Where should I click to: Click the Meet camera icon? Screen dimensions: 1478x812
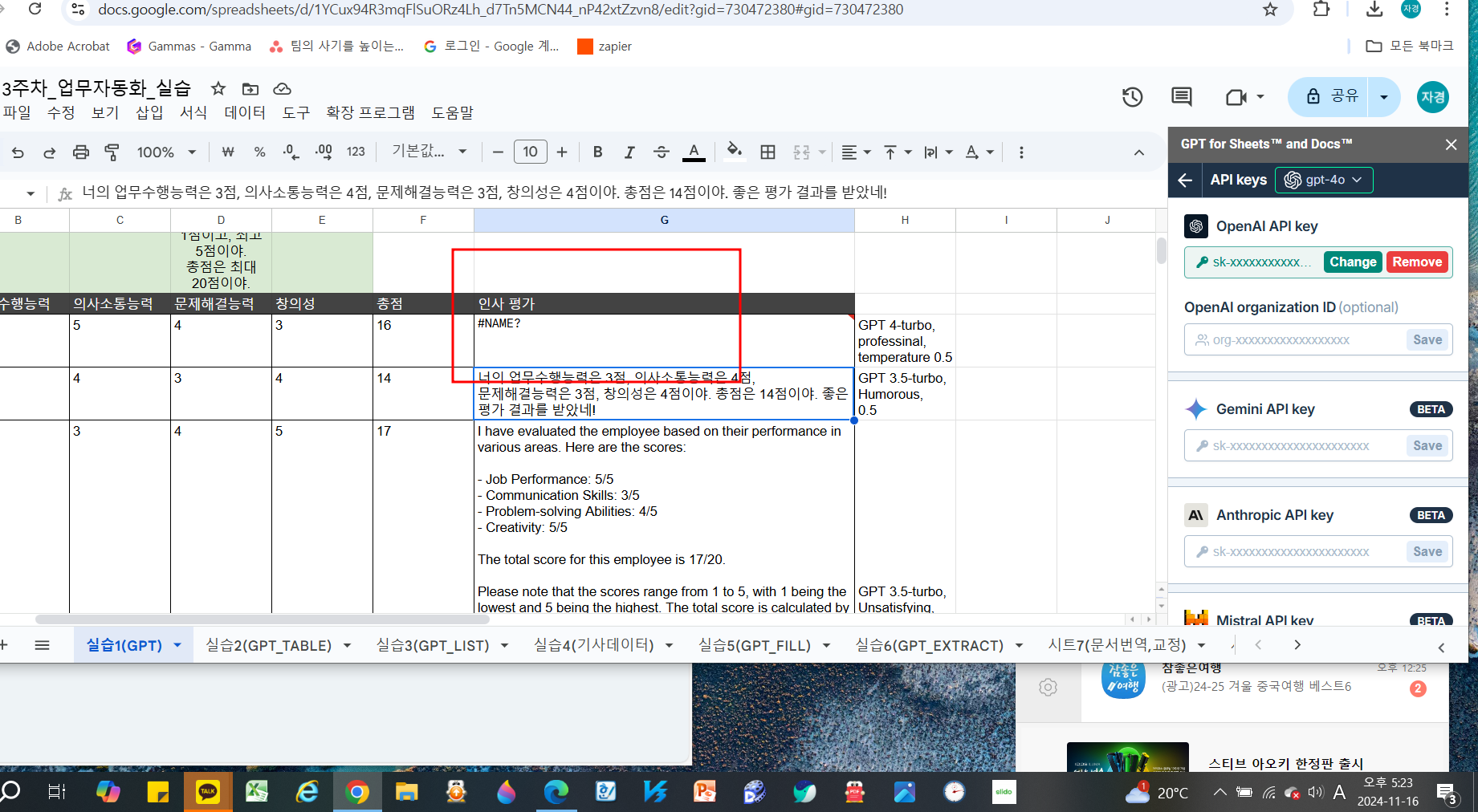1236,97
